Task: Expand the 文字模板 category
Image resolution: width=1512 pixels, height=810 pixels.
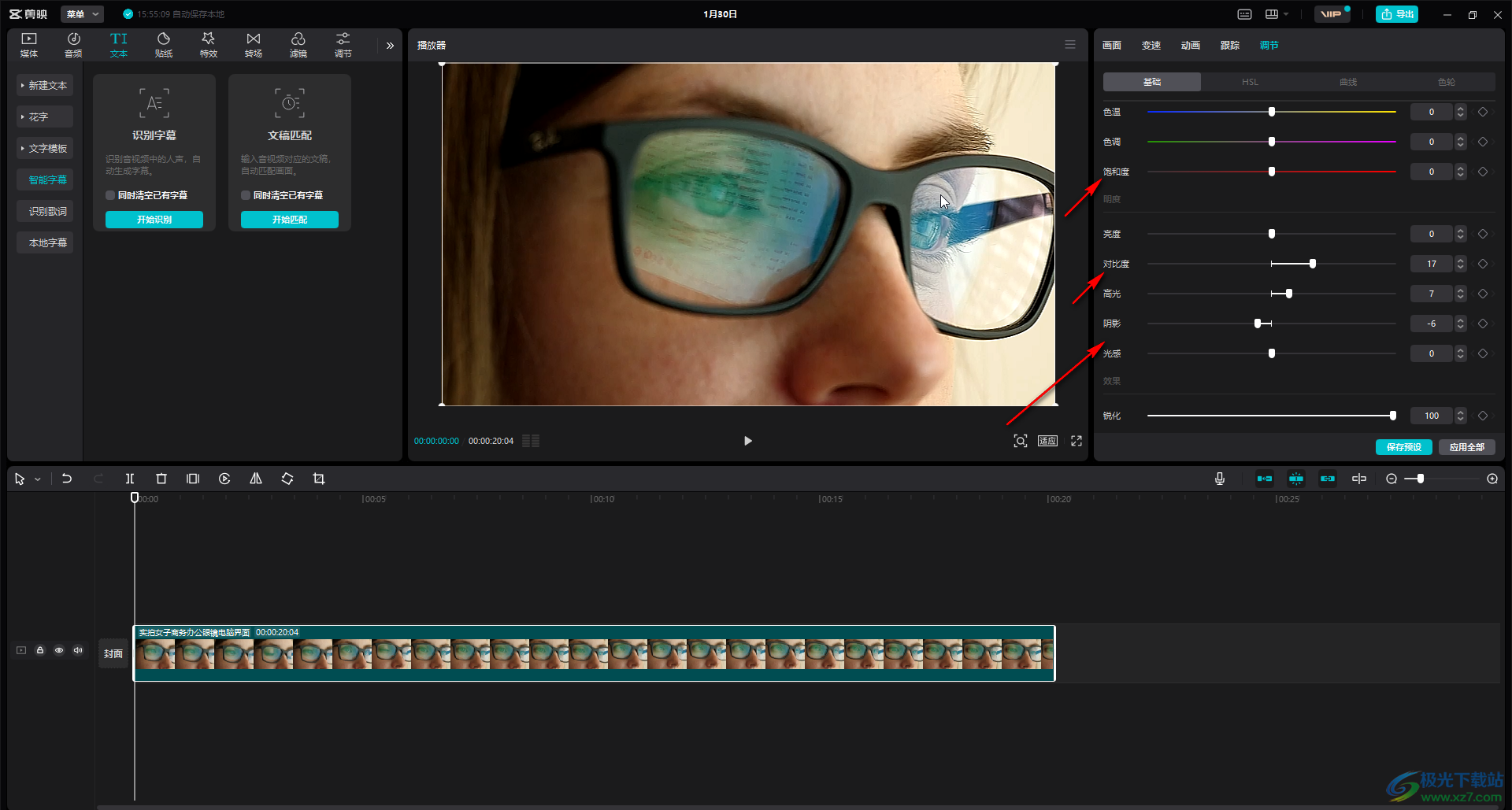Action: pos(45,148)
